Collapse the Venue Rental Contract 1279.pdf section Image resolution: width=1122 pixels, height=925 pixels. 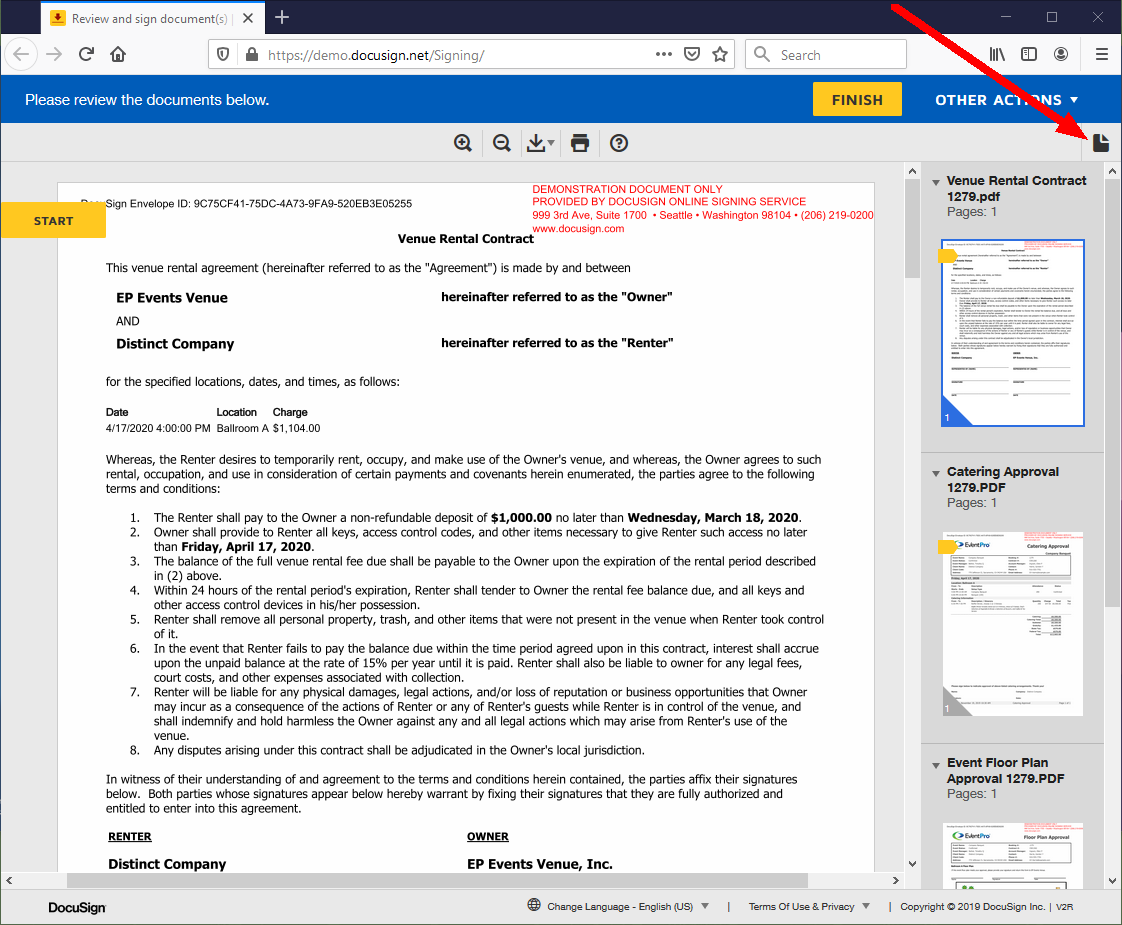(x=936, y=183)
